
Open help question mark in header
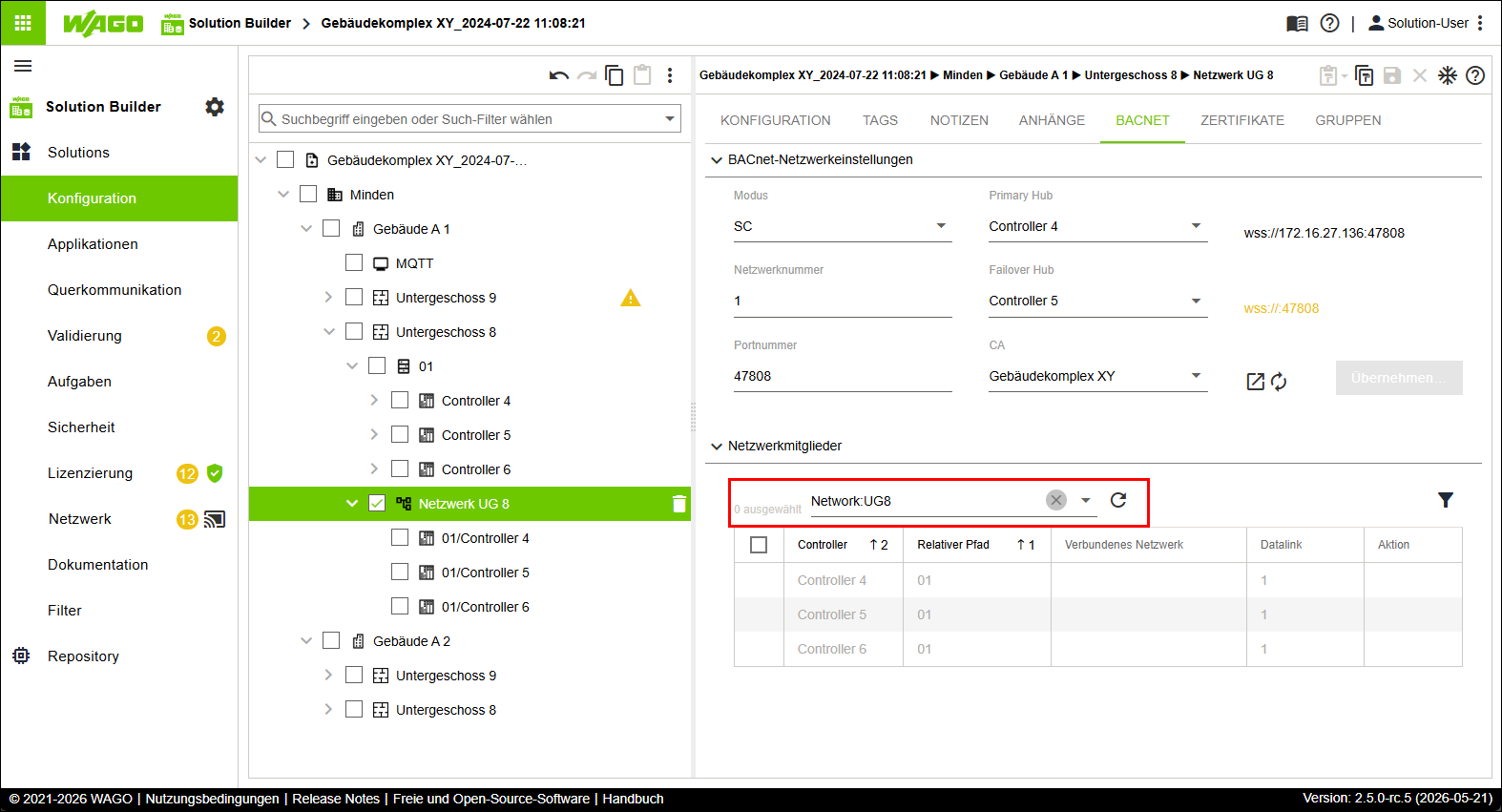1329,23
